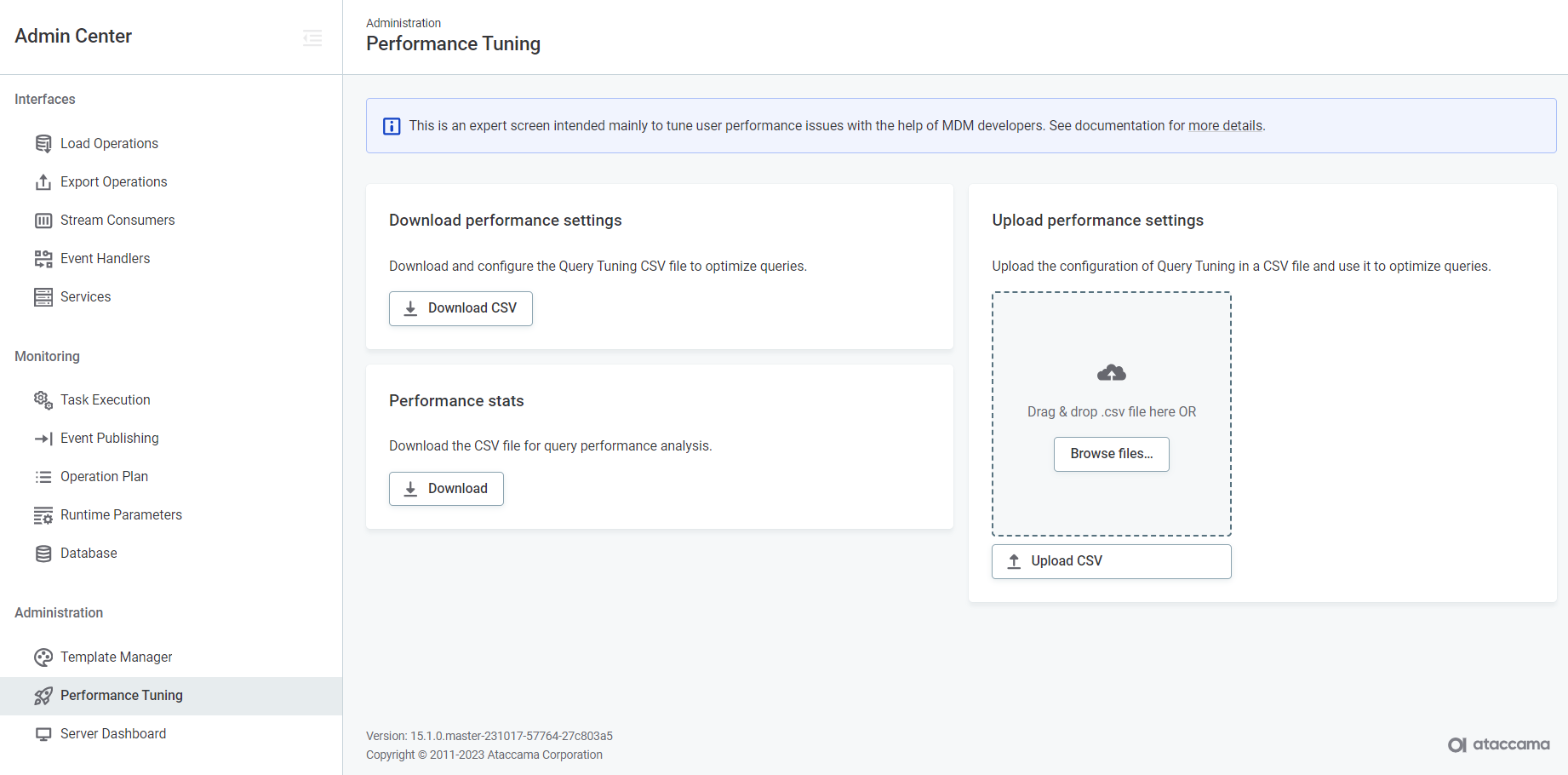Collapse the sidebar using the menu icon
The height and width of the screenshot is (775, 1568).
point(312,37)
